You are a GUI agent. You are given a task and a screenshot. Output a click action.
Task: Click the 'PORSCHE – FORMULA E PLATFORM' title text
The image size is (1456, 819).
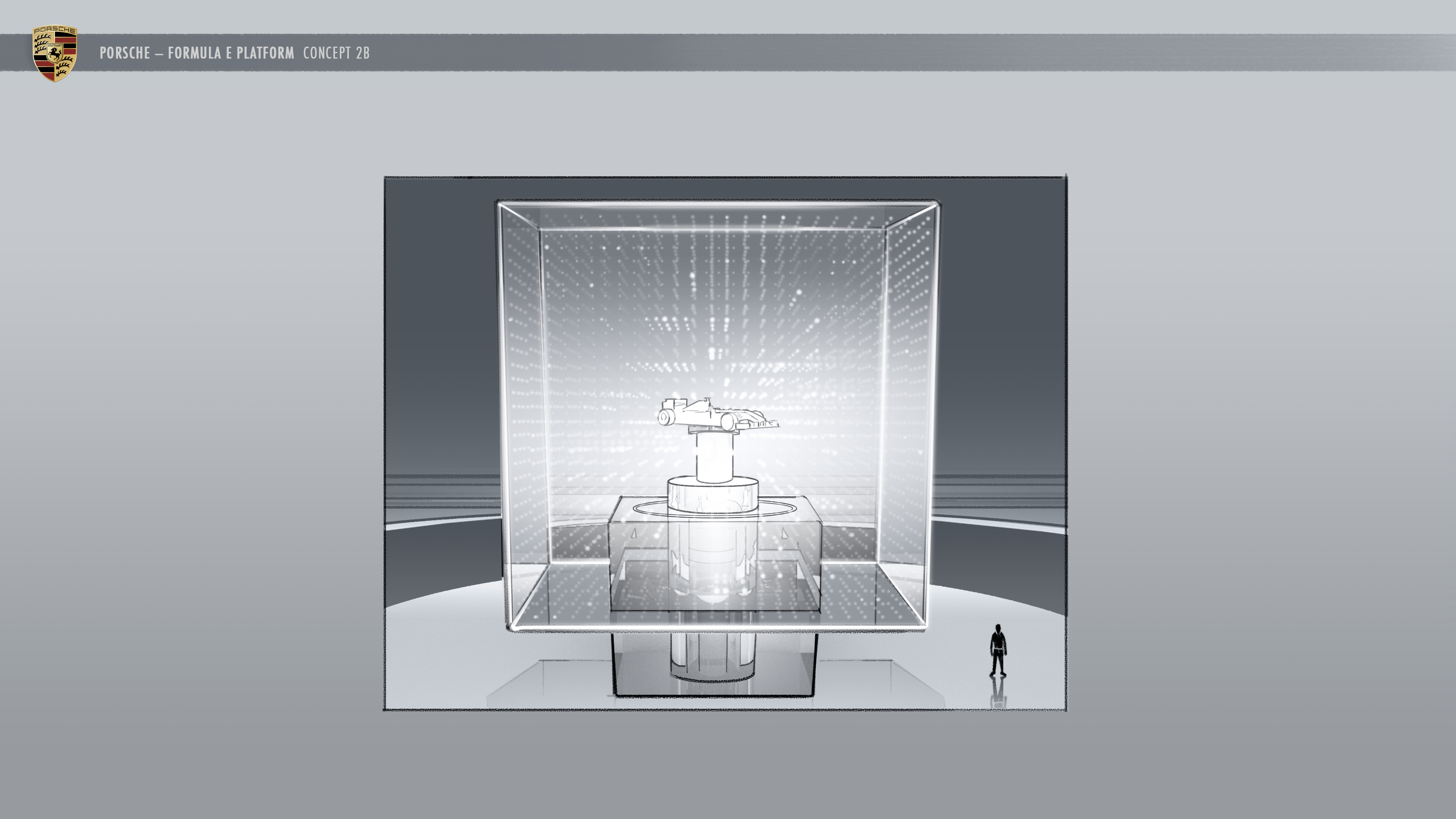pyautogui.click(x=197, y=53)
